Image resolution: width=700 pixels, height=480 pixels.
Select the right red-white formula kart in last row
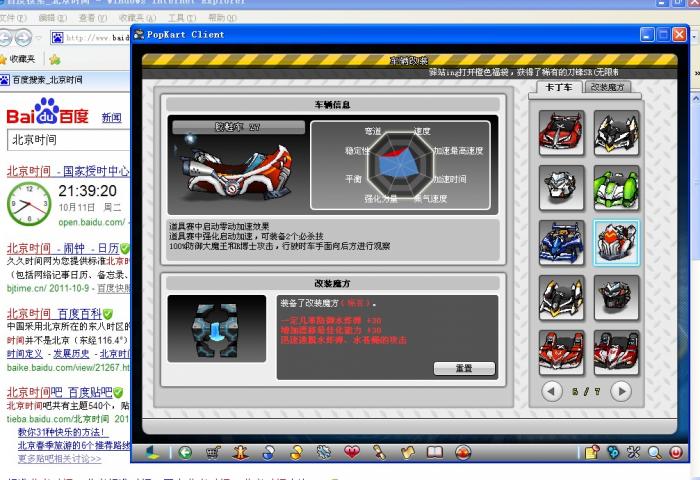point(616,353)
